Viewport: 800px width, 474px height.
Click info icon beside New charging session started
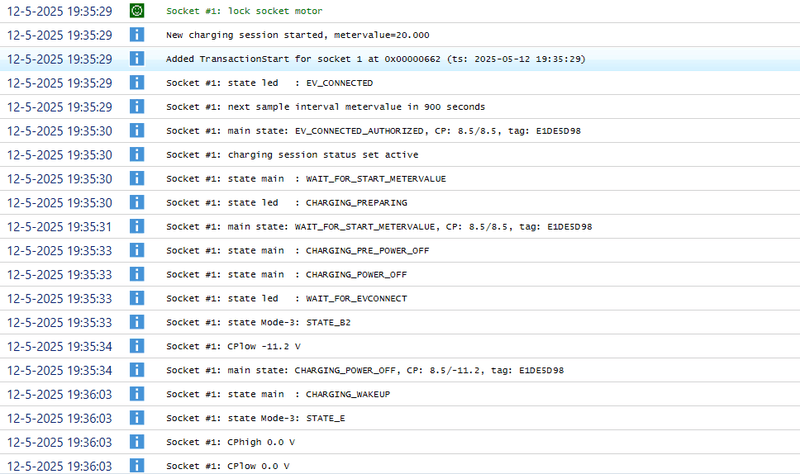point(138,34)
